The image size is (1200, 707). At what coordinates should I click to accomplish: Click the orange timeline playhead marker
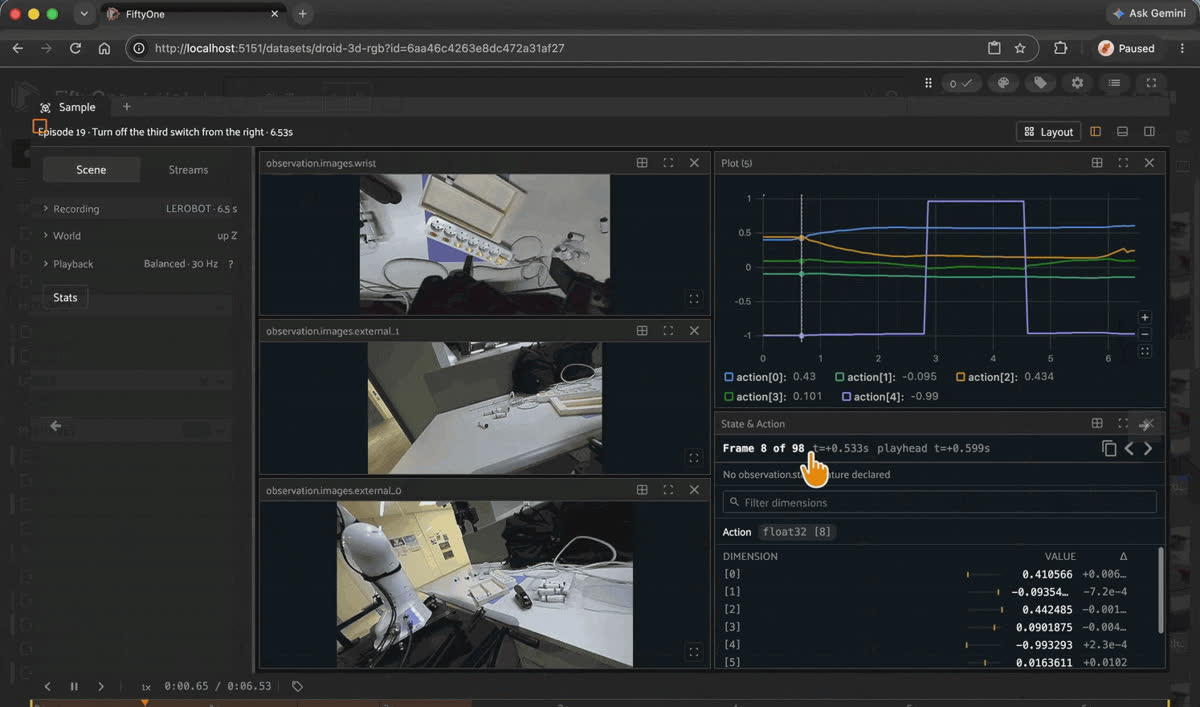point(145,702)
